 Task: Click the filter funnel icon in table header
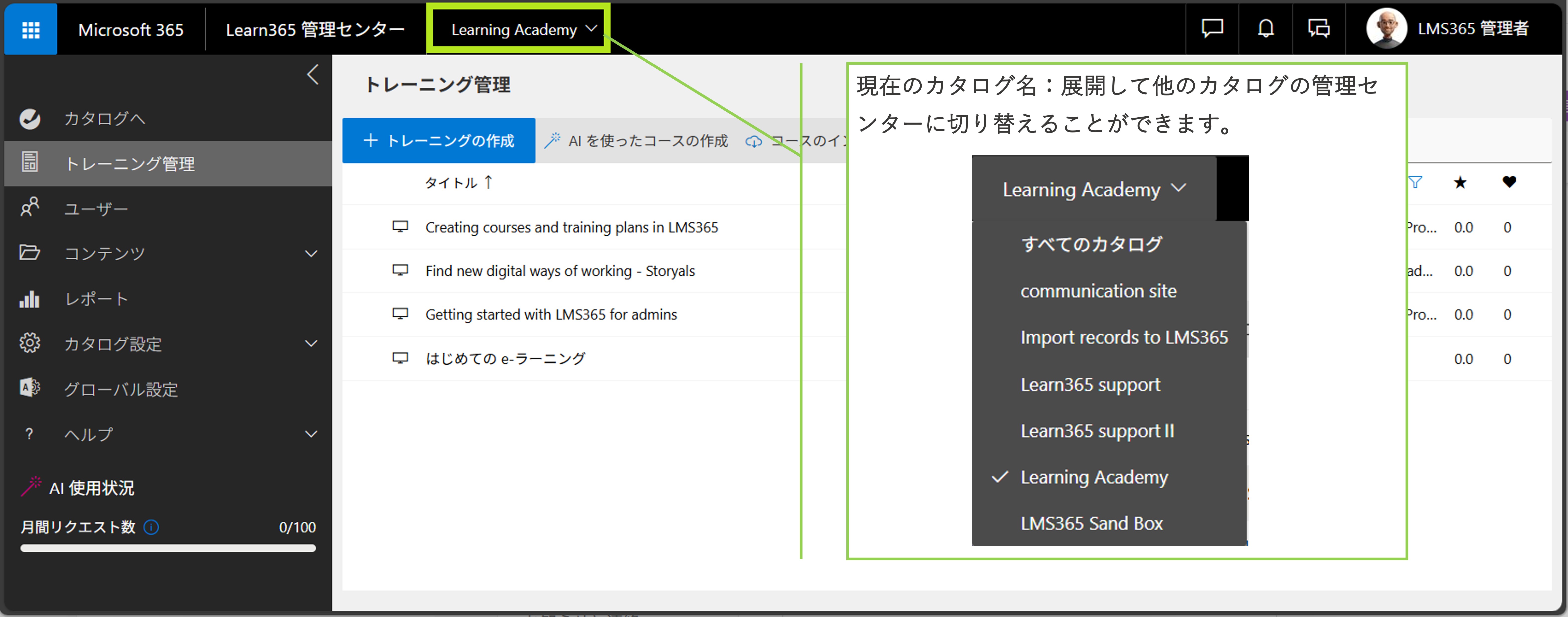[x=1415, y=182]
